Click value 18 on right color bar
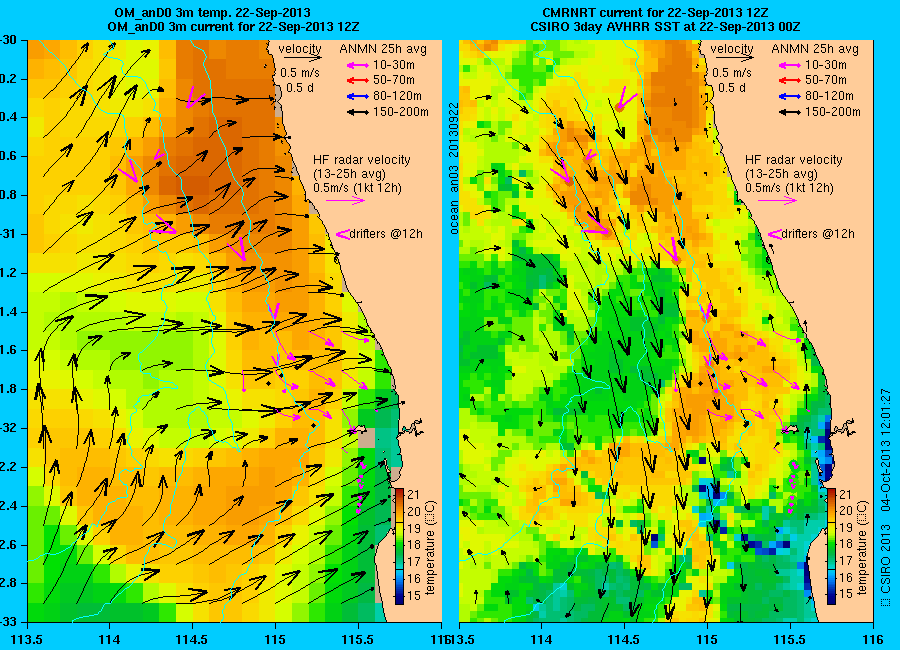 (x=845, y=544)
